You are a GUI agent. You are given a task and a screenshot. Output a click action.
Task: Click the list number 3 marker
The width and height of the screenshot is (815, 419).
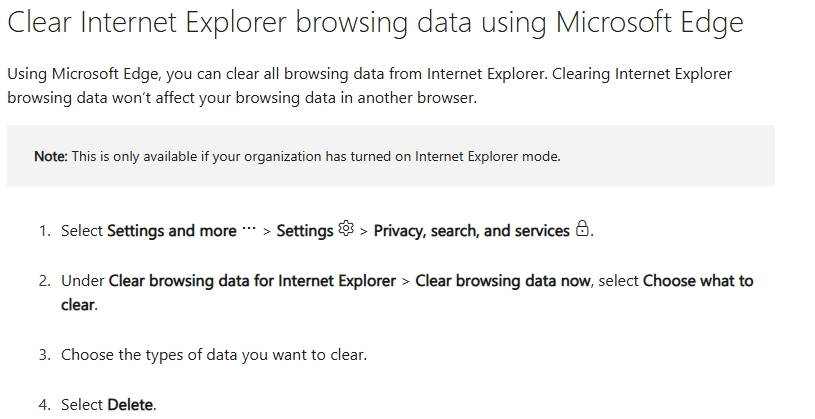45,355
